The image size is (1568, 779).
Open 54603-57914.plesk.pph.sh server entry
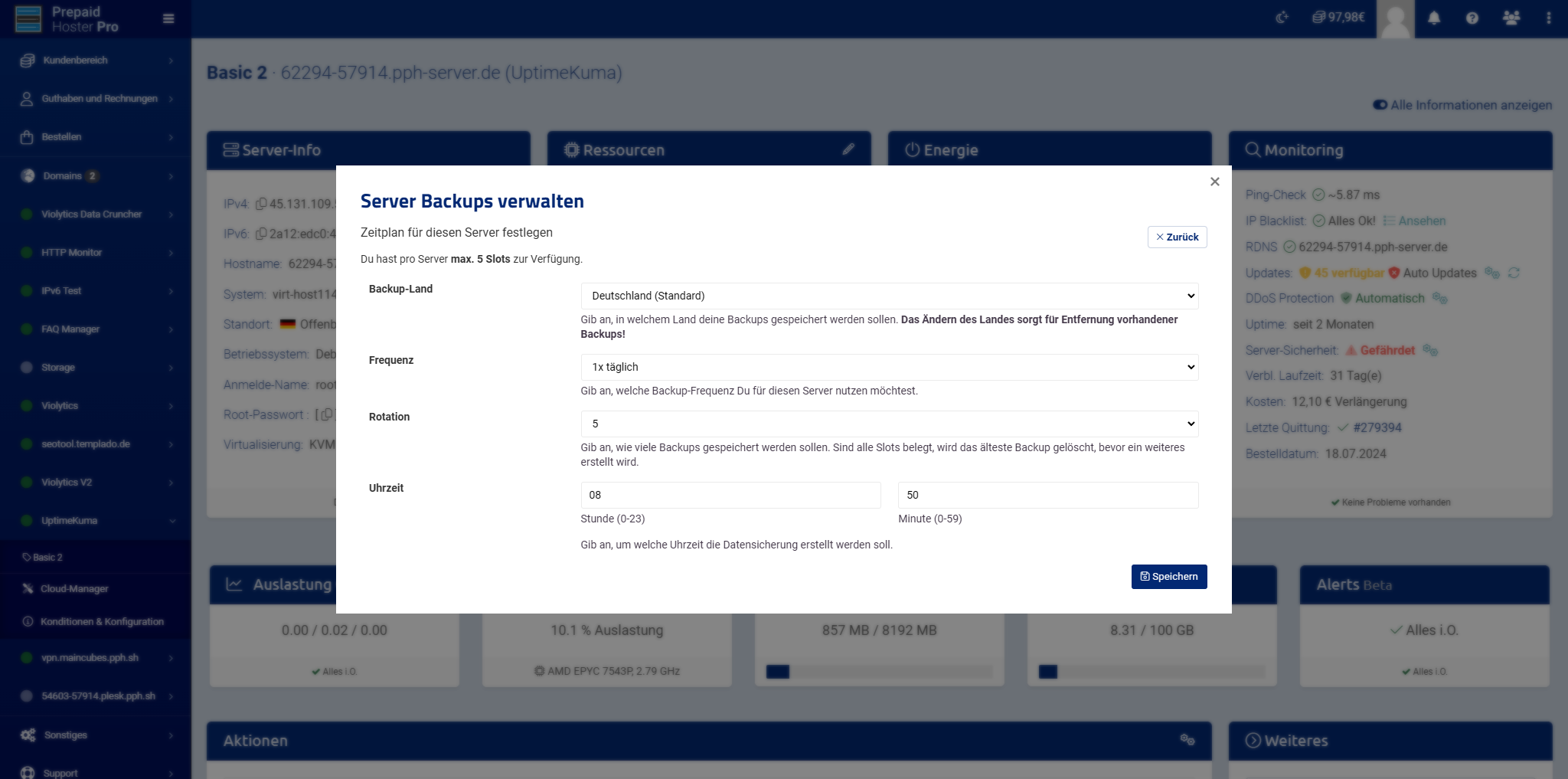(x=96, y=696)
